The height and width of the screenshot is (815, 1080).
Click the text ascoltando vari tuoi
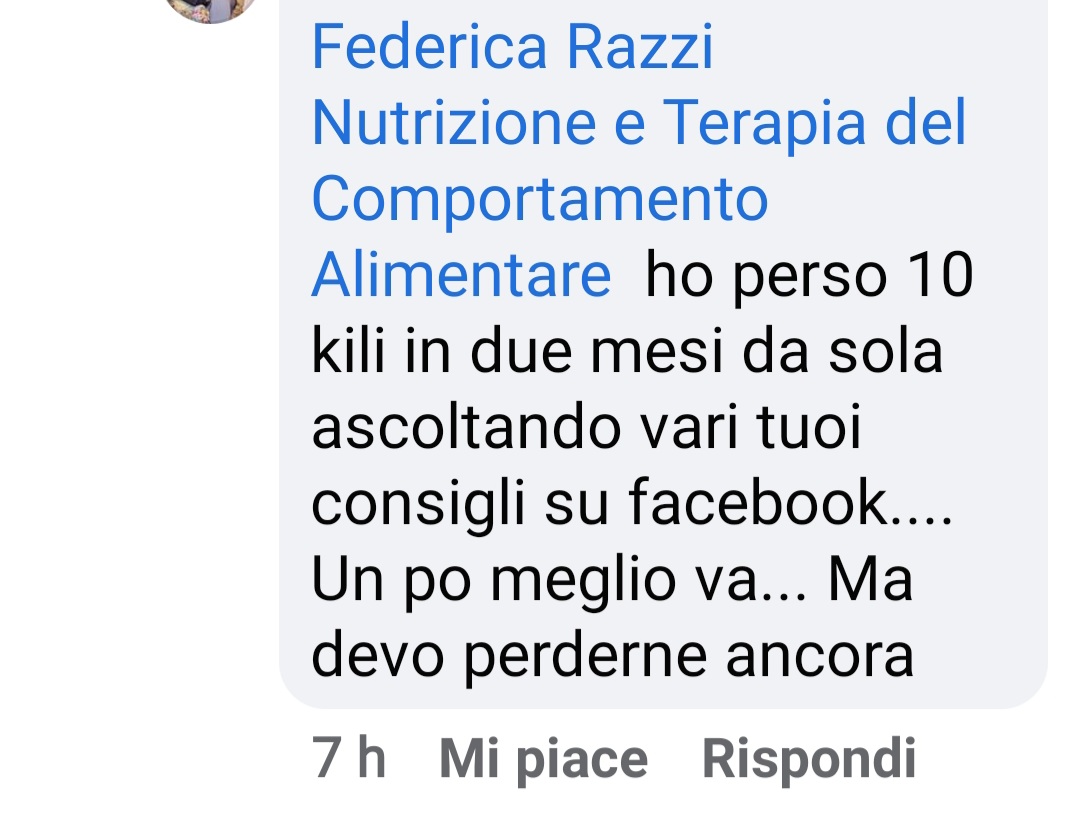[x=586, y=426]
